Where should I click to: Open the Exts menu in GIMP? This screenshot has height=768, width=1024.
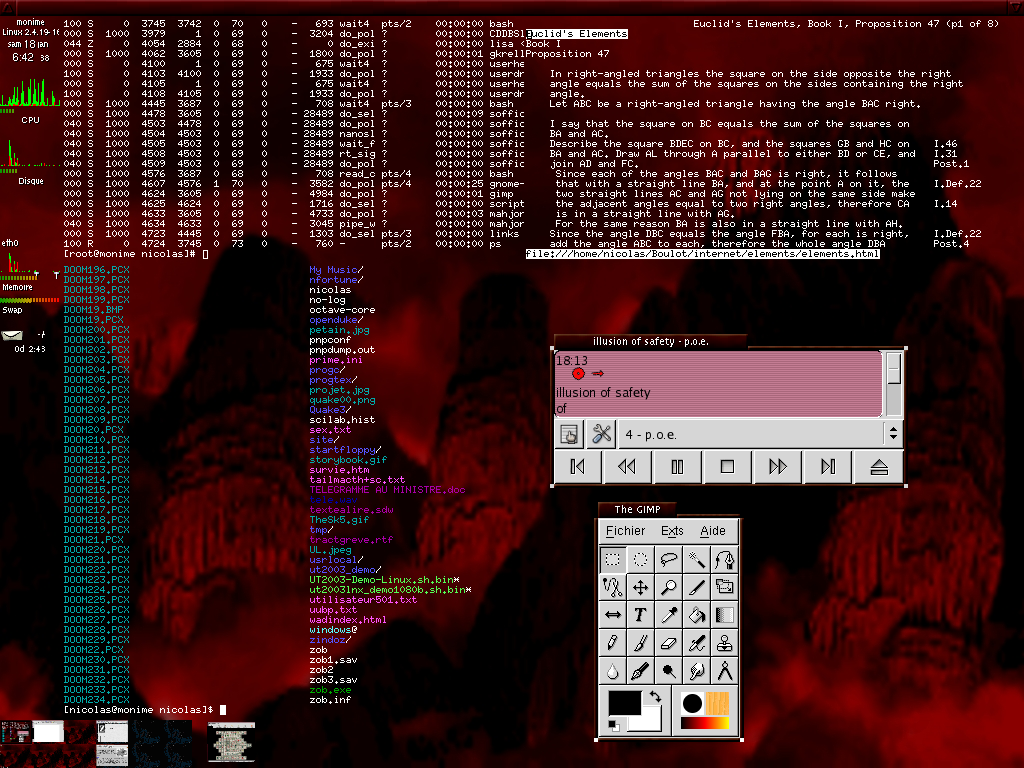(672, 531)
